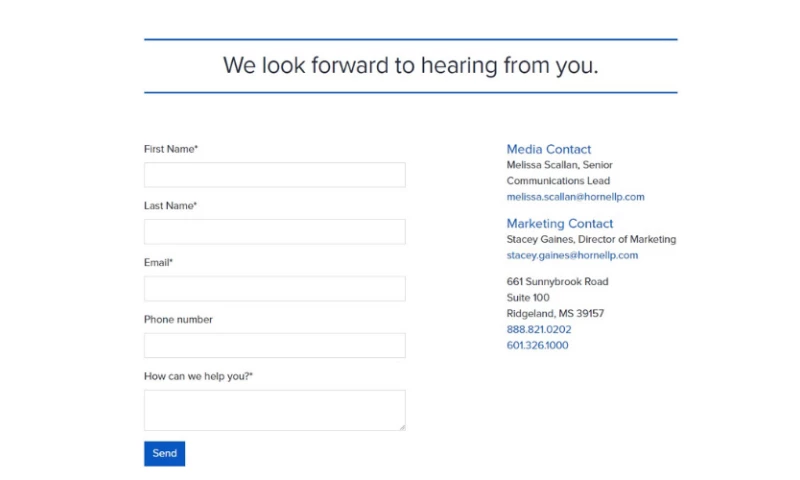Click the 601.326.1000 phone number link
The height and width of the screenshot is (480, 800).
tap(537, 345)
